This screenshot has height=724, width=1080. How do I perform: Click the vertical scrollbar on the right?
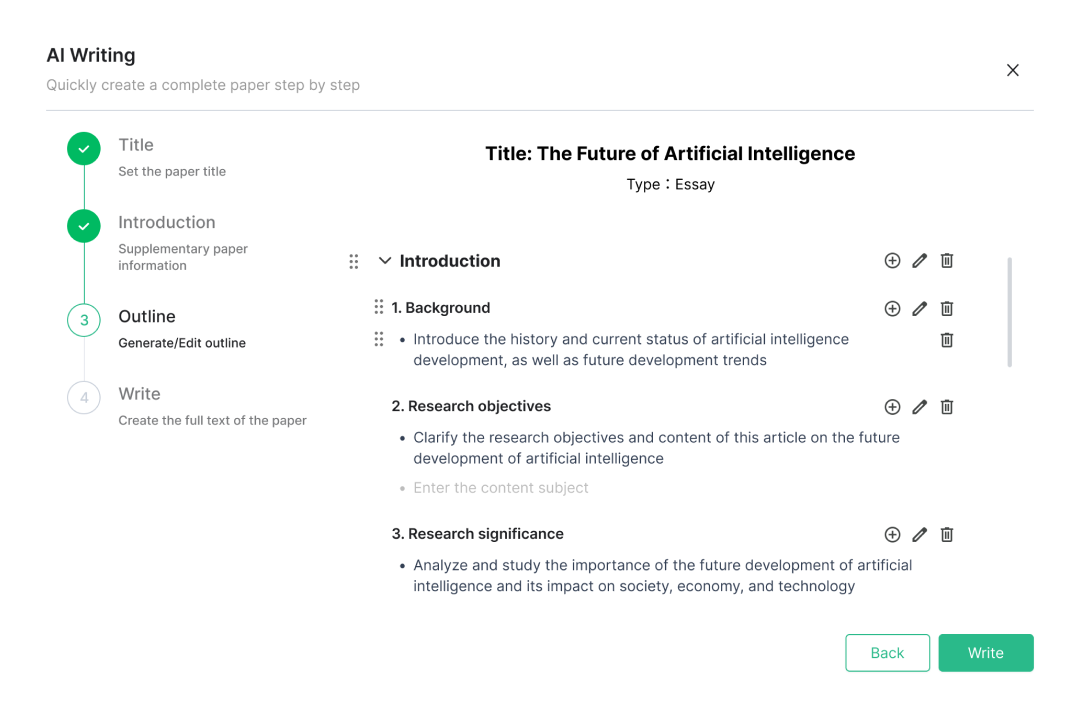click(1010, 310)
